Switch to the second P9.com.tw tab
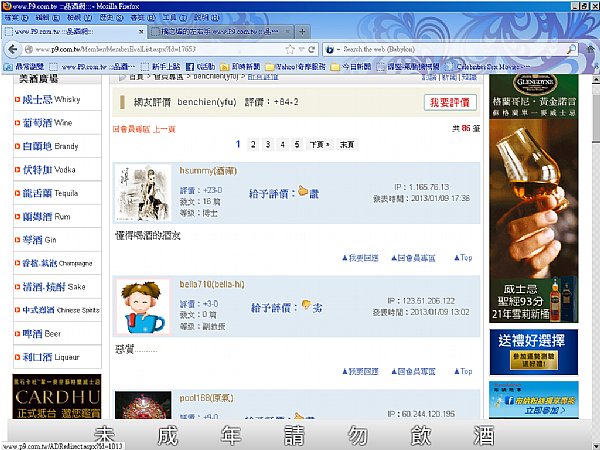The height and width of the screenshot is (450, 600). click(x=220, y=31)
